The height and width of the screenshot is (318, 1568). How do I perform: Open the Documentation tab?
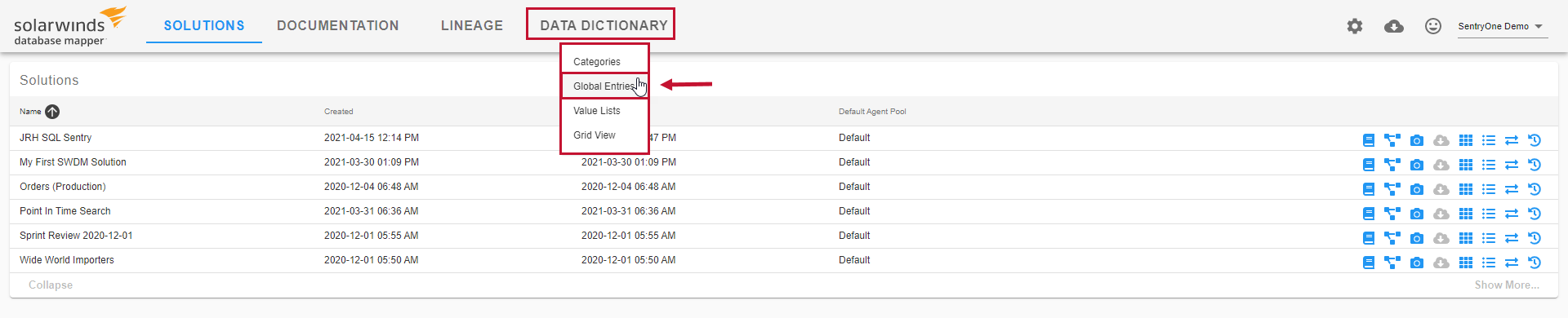338,26
